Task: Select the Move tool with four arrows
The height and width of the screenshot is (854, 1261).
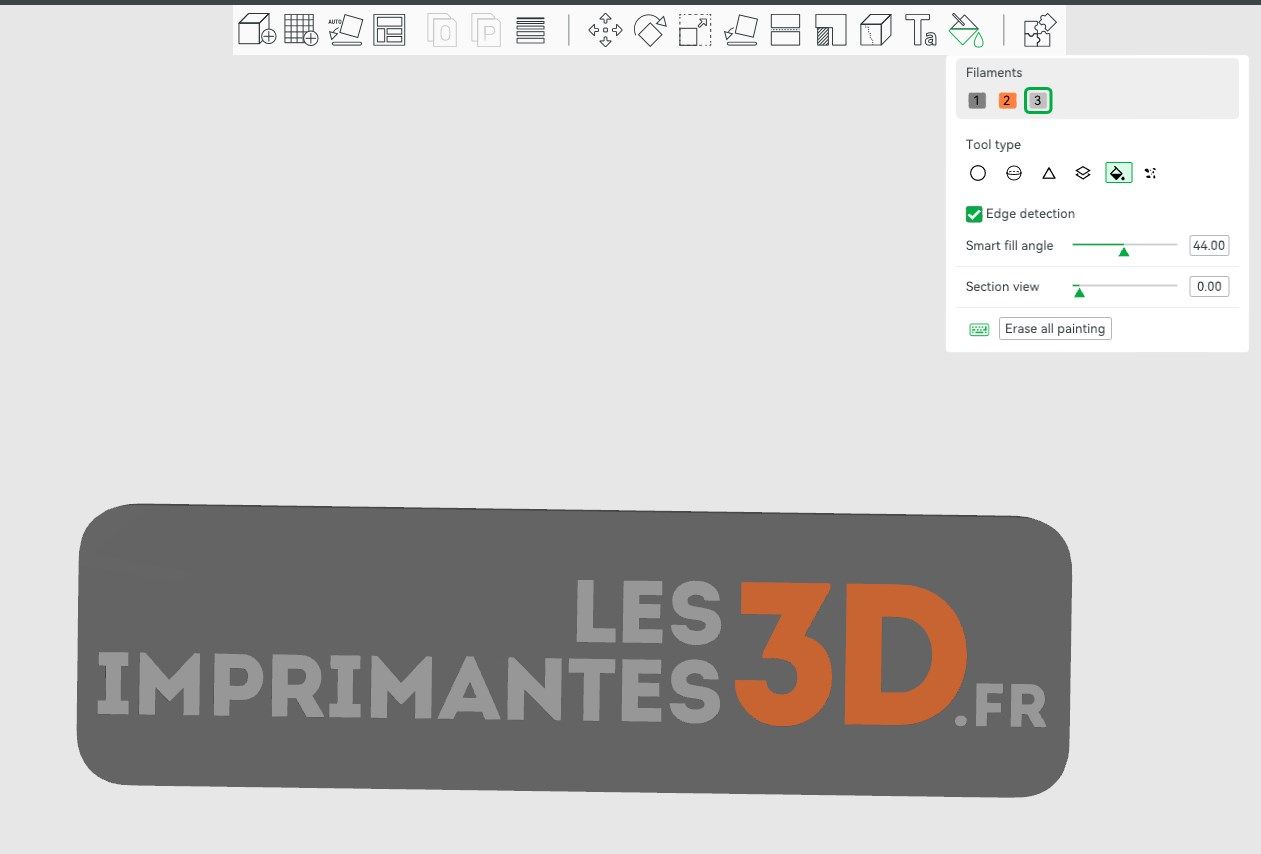Action: [605, 30]
